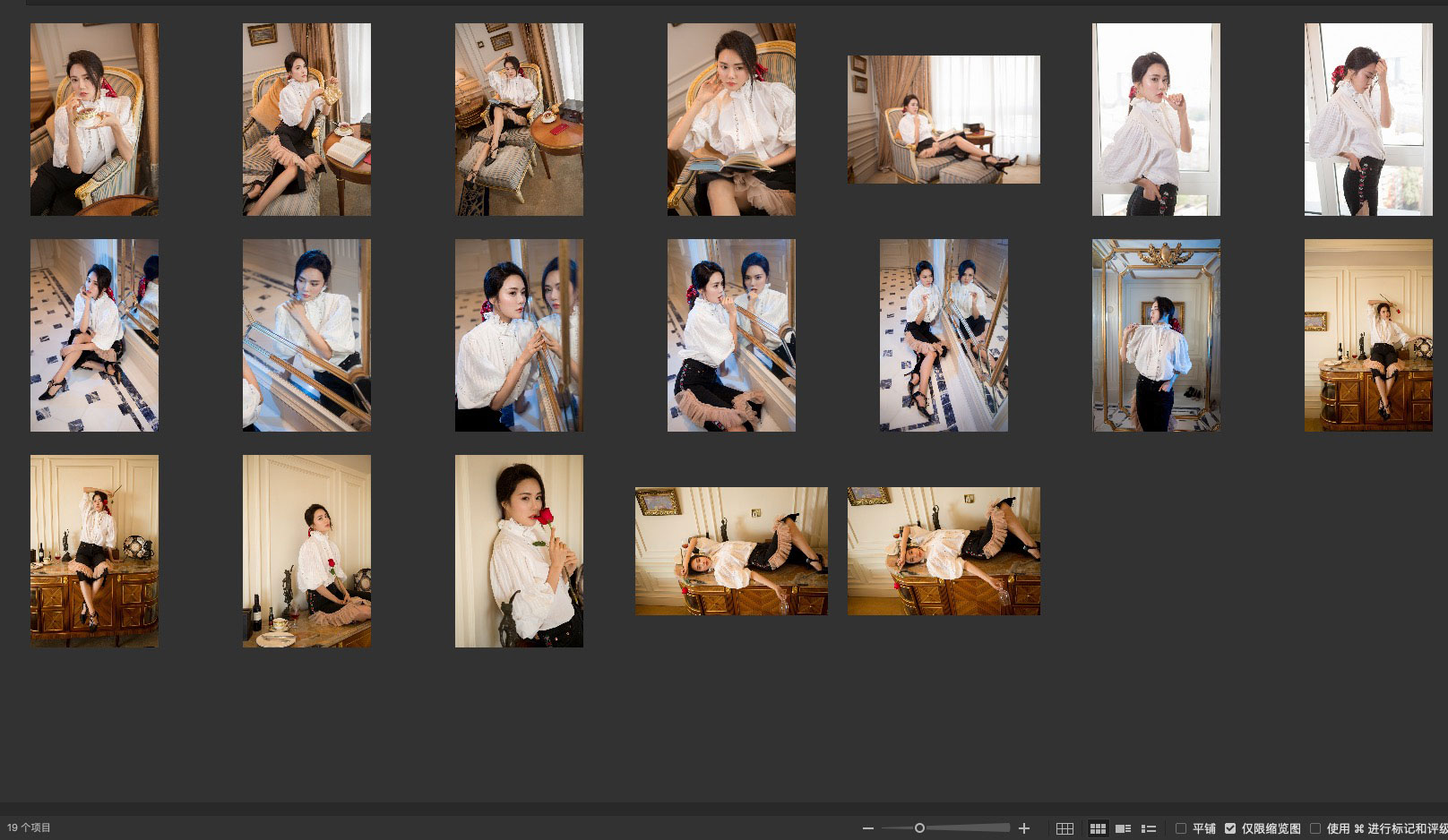The image size is (1448, 840).
Task: Toggle the 使用 ⌘ 进行标记和评级 checkbox
Action: (x=1315, y=828)
